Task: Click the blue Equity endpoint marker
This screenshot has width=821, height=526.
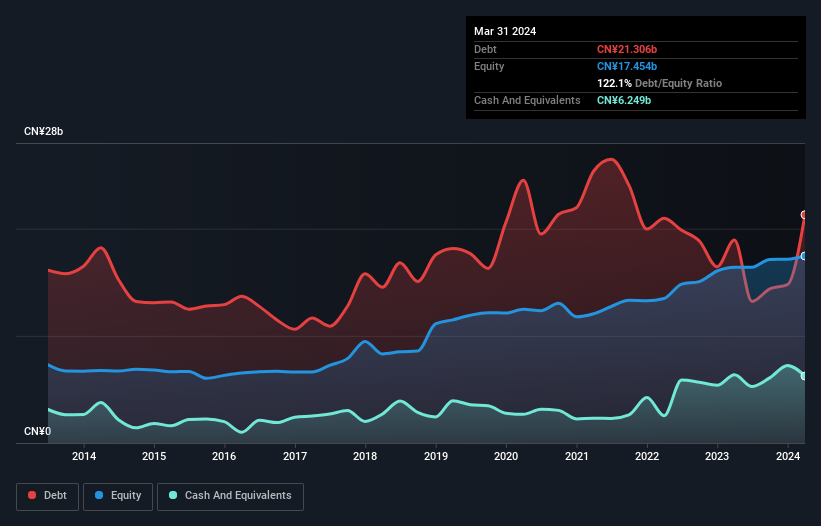Action: pos(804,256)
